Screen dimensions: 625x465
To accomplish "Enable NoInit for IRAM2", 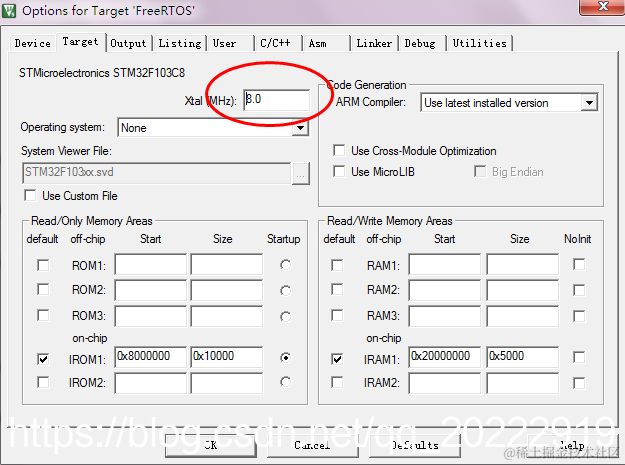I will tap(579, 383).
